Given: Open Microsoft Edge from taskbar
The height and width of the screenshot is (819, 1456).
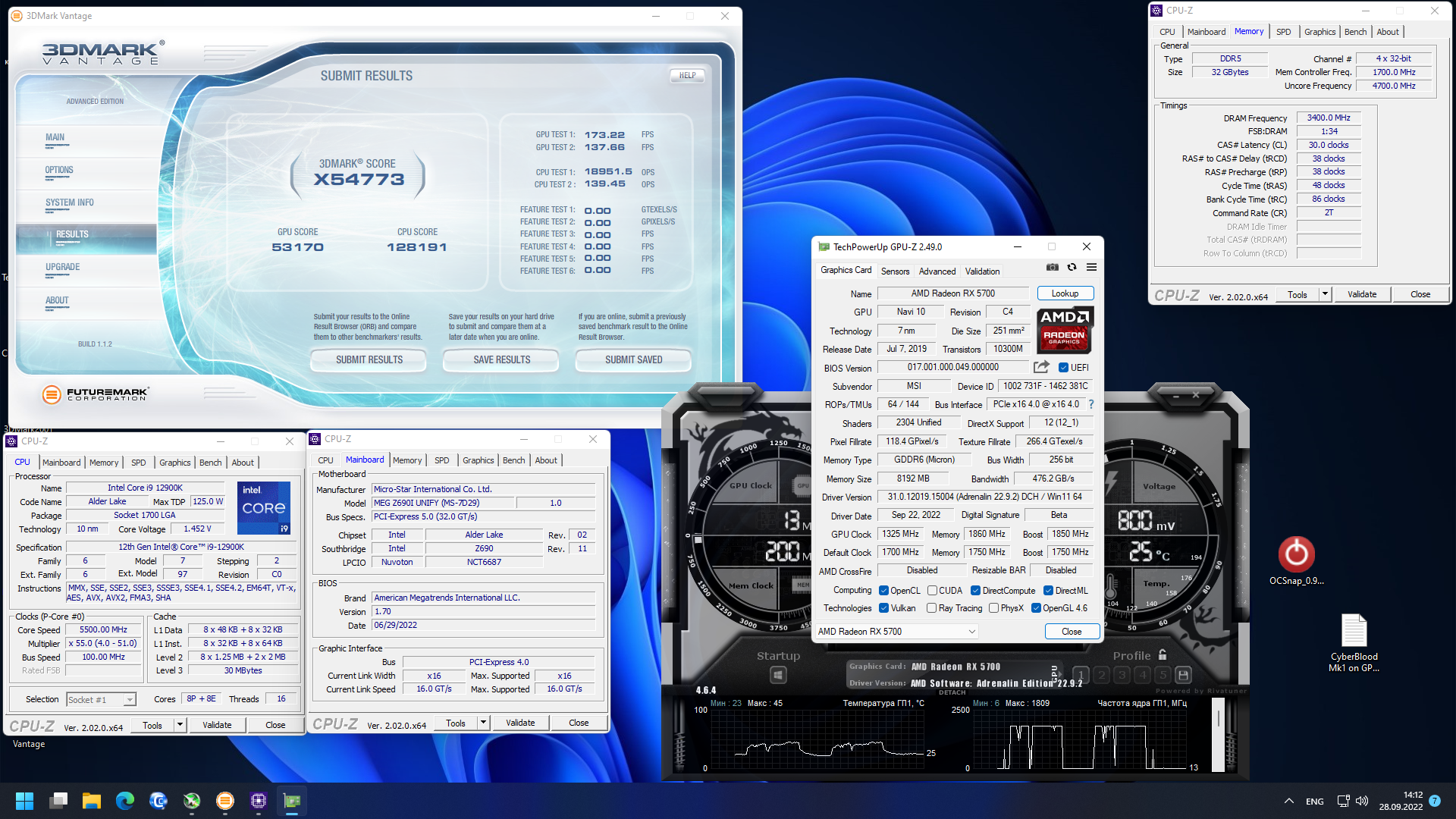Looking at the screenshot, I should click(x=125, y=801).
